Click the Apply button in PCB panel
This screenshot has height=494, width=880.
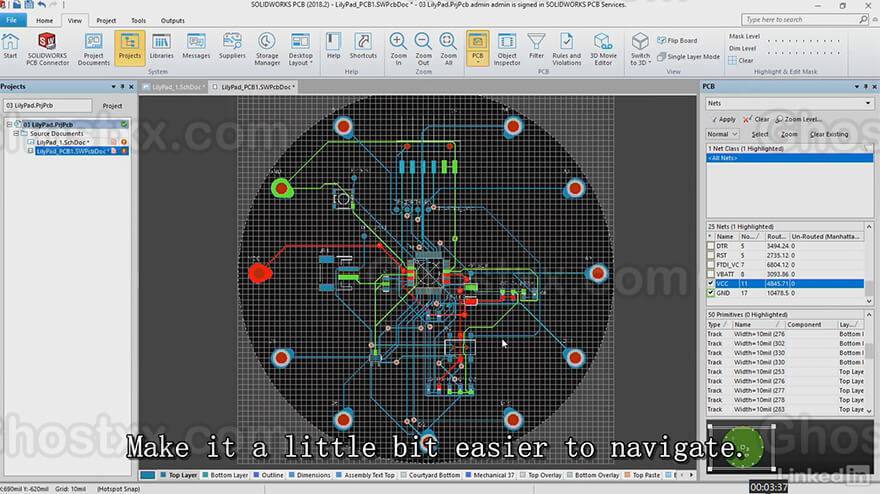(x=723, y=119)
